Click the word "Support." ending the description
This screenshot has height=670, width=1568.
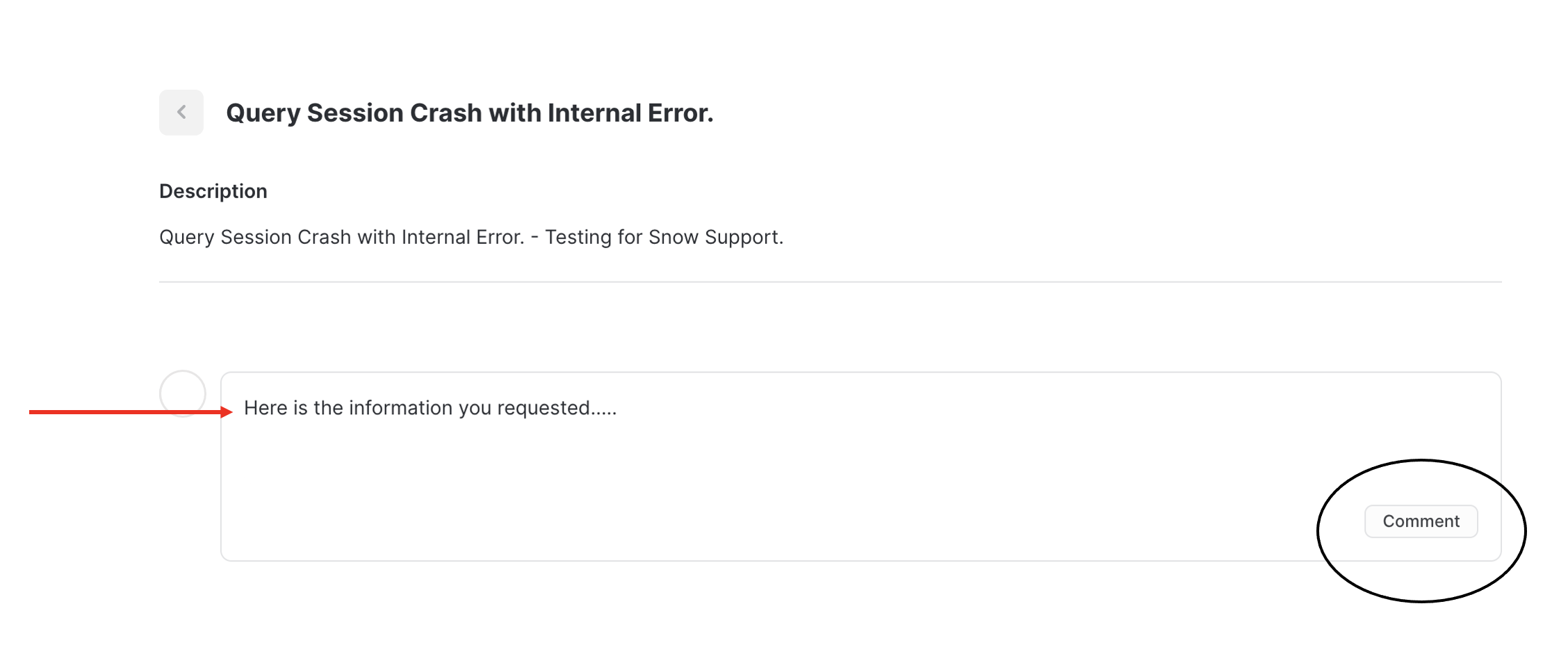pyautogui.click(x=744, y=237)
